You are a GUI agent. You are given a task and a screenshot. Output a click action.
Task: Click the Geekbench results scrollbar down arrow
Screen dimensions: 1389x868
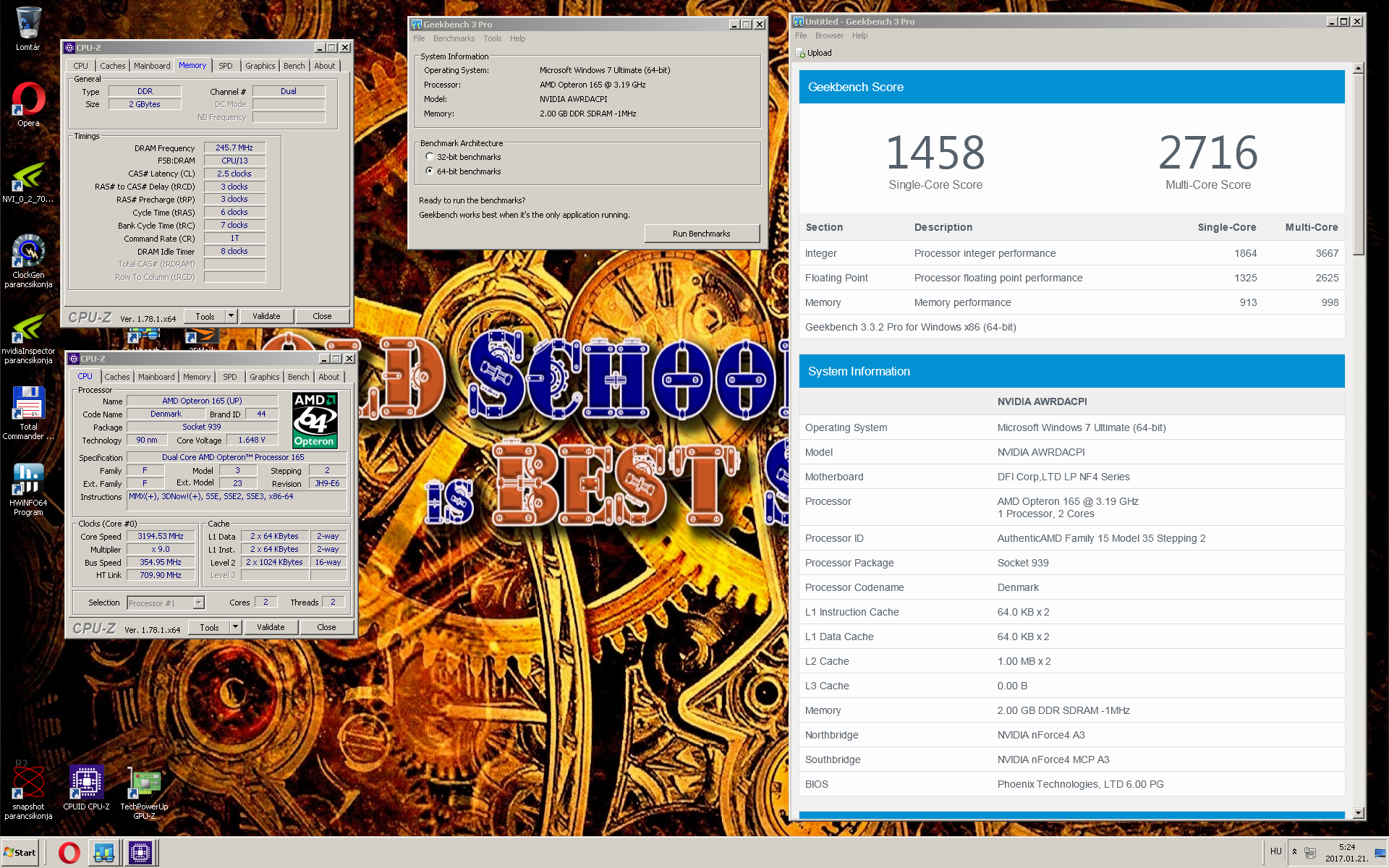click(1358, 813)
